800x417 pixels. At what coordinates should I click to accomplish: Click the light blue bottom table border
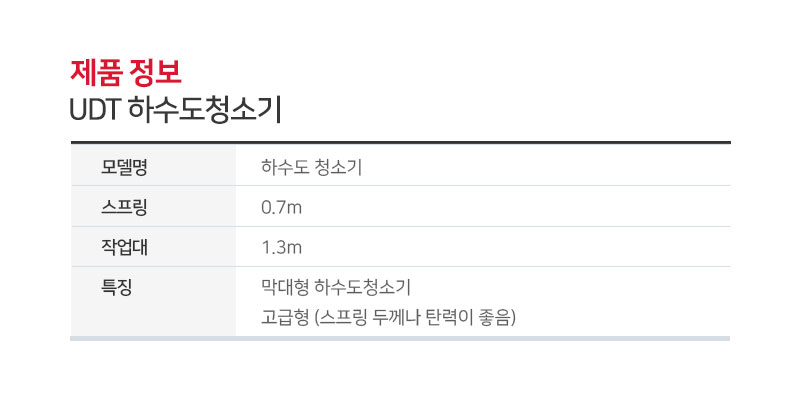400,338
